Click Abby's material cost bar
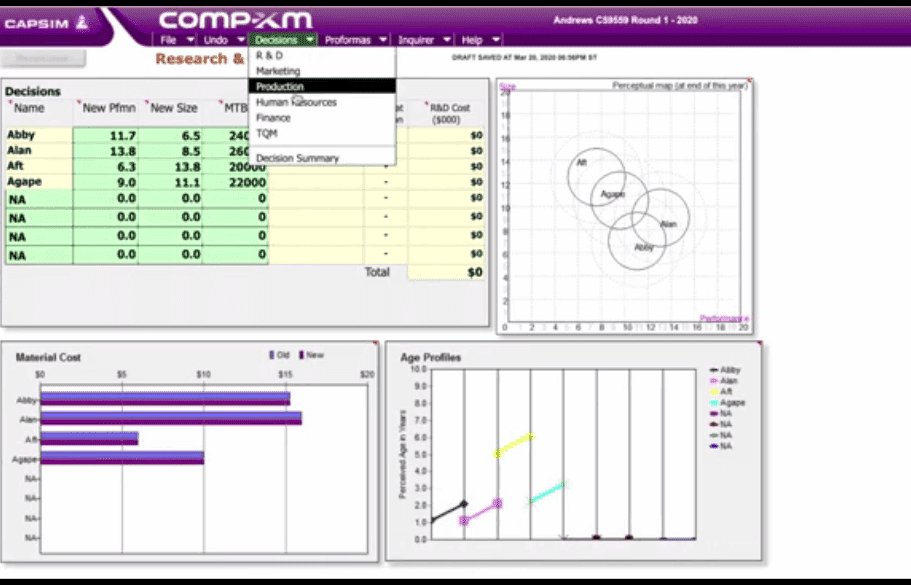This screenshot has height=585, width=911. click(x=165, y=399)
